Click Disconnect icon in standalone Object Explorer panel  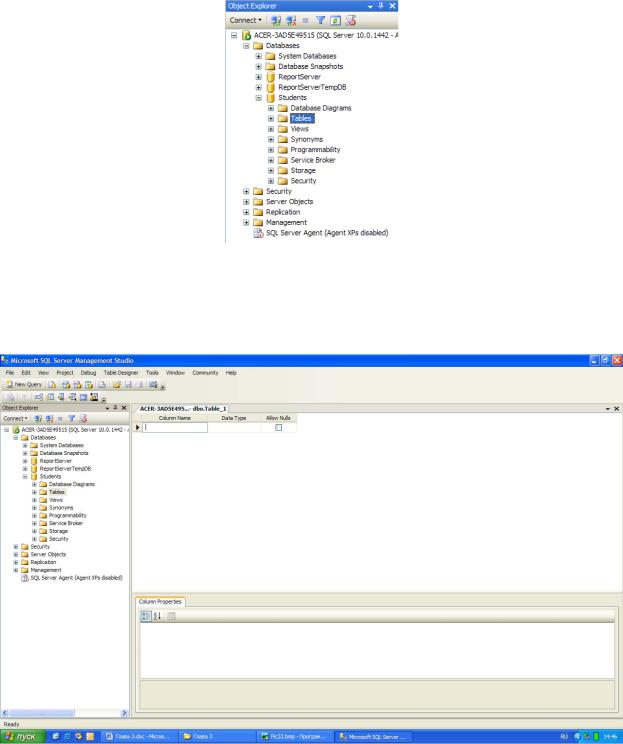click(291, 20)
